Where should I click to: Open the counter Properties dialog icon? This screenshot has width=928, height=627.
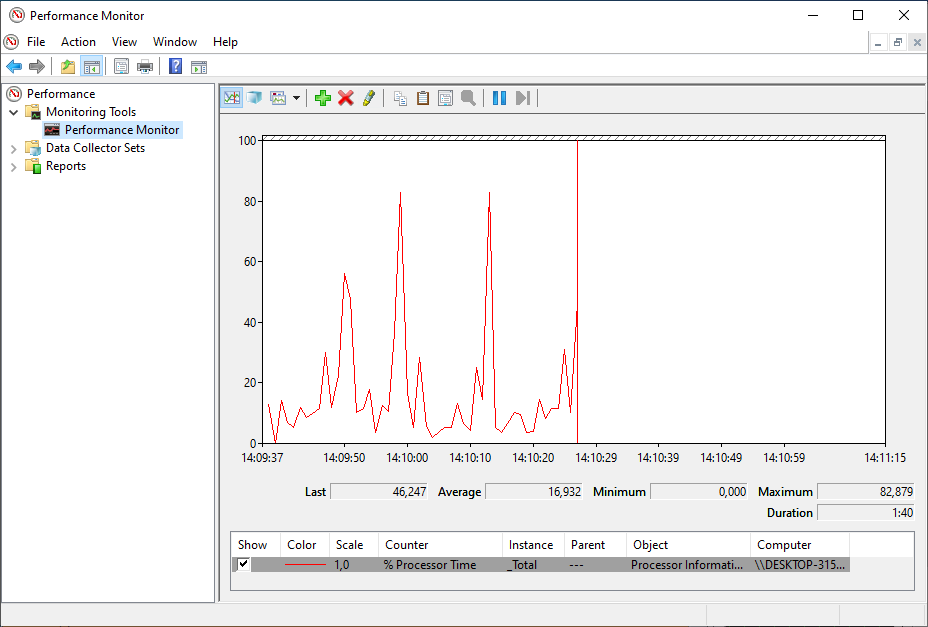[445, 97]
